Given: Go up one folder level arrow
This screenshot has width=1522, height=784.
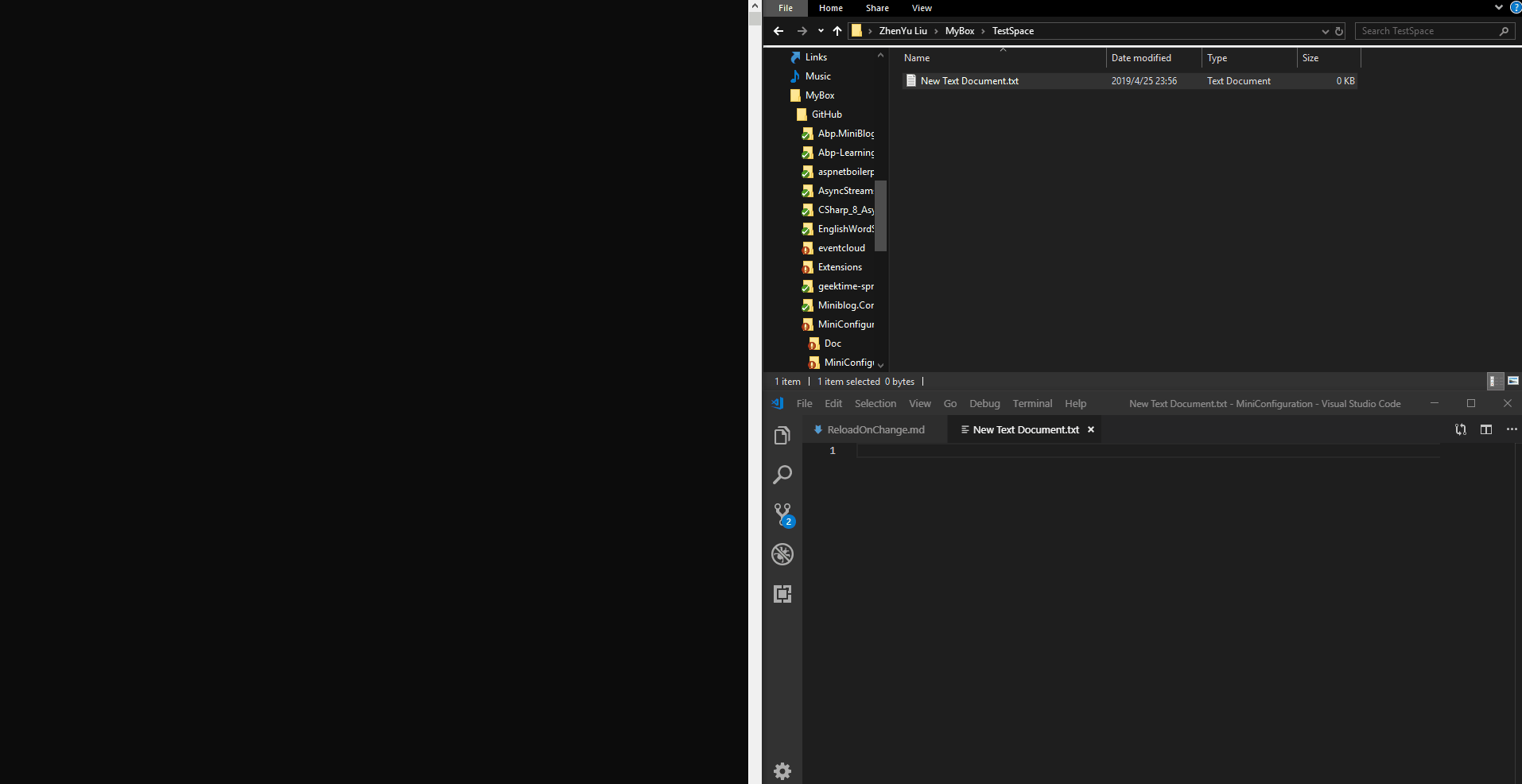Looking at the screenshot, I should (837, 31).
